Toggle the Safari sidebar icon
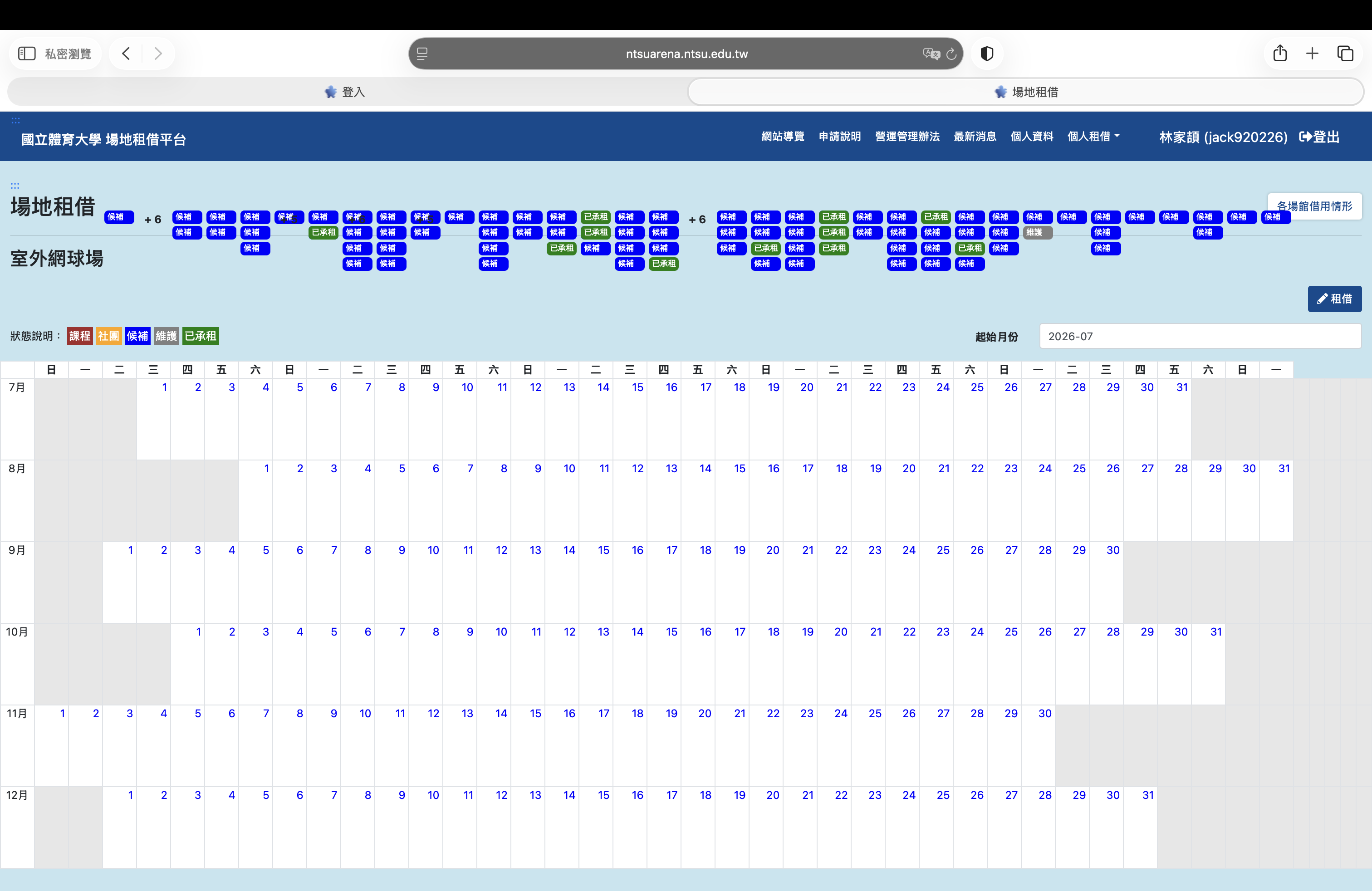Screen dimensions: 1372x891 coord(27,54)
